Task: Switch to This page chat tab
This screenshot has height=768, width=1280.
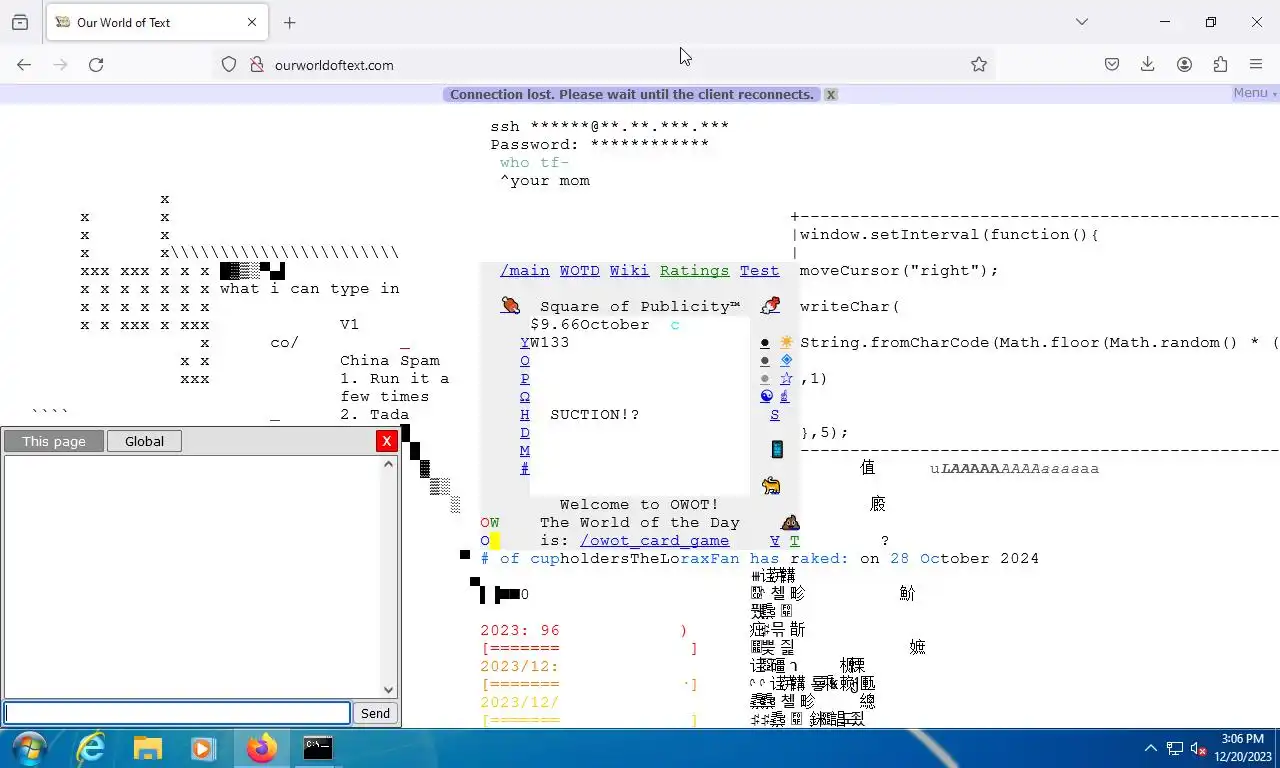Action: [54, 441]
